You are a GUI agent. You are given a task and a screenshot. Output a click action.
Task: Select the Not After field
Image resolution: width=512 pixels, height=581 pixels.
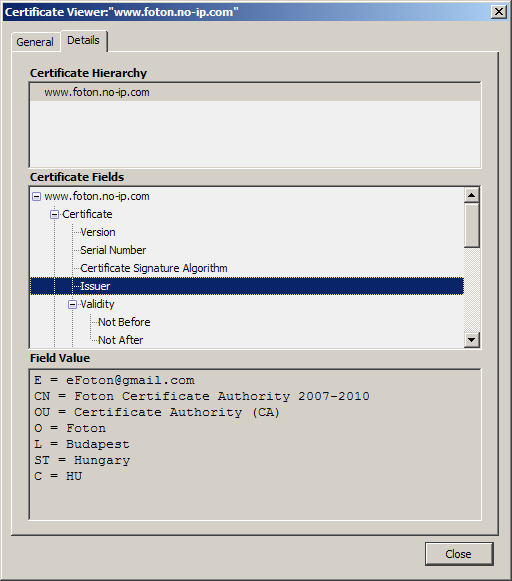click(120, 340)
